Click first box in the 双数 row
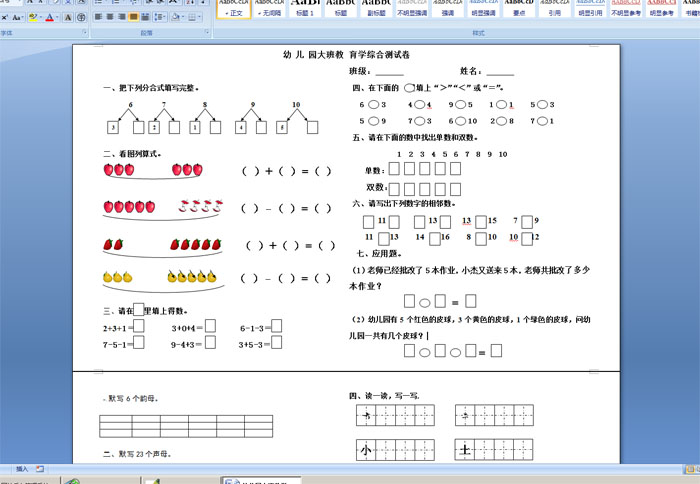 pos(394,189)
